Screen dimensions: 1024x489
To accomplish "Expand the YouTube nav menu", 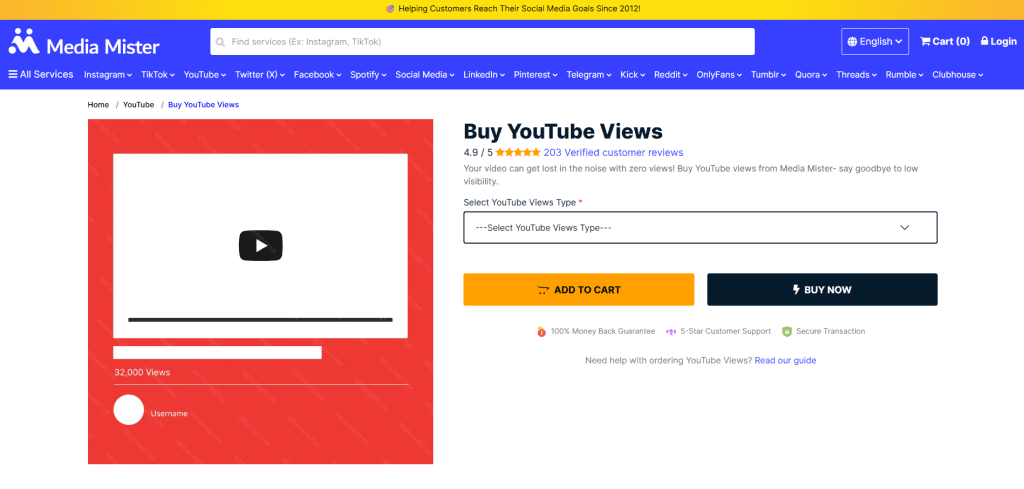I will click(205, 74).
